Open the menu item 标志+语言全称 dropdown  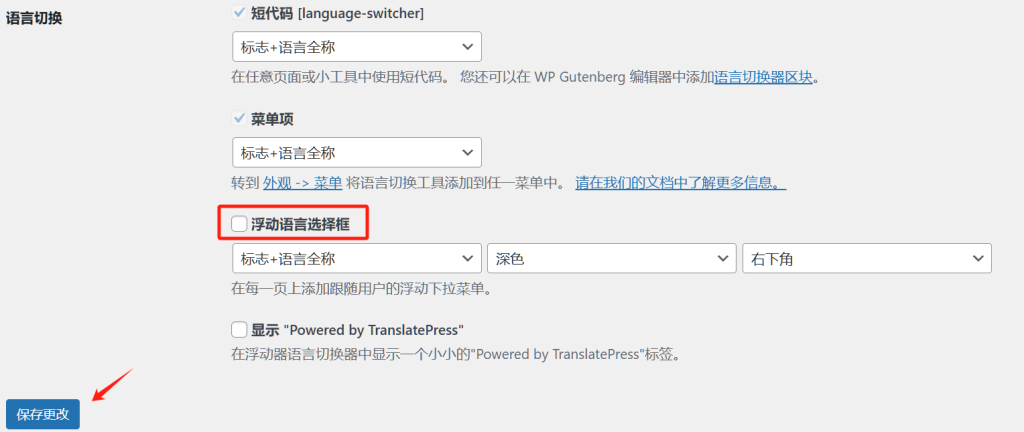pyautogui.click(x=357, y=152)
